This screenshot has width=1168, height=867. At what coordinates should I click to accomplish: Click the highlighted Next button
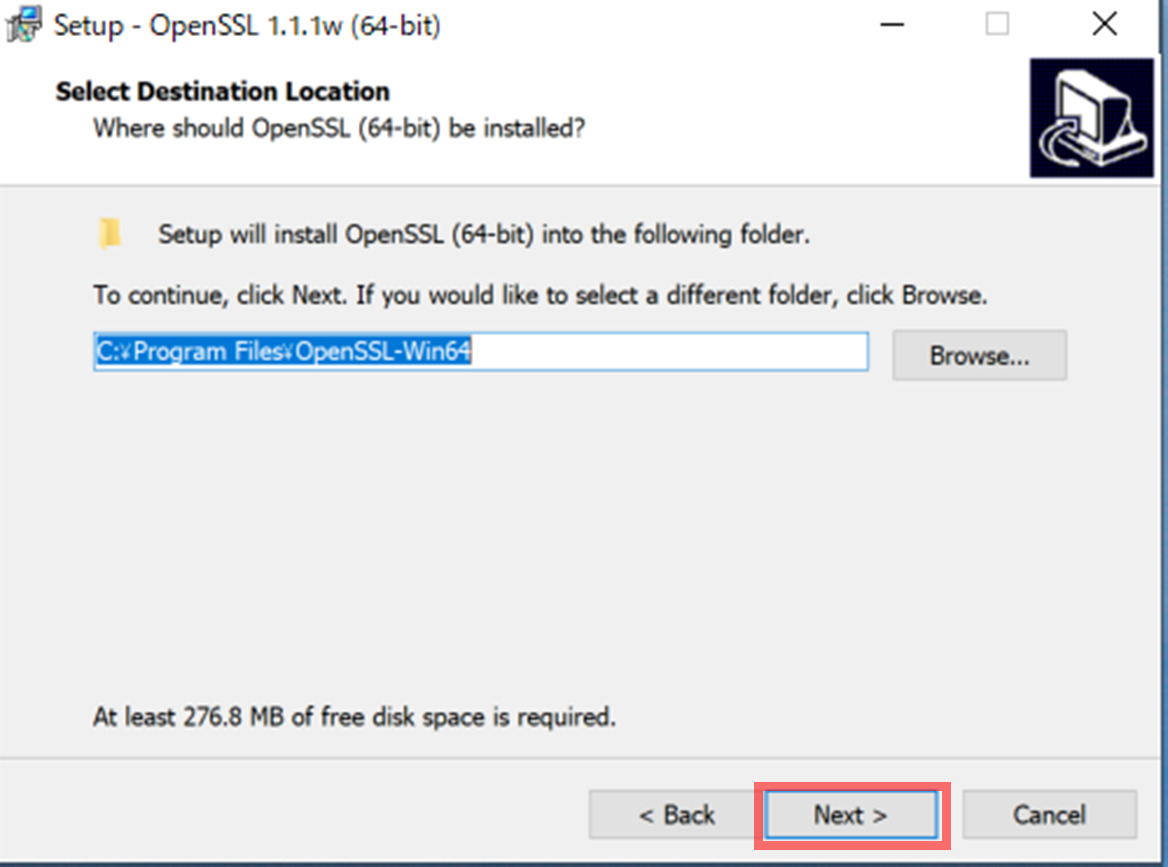[x=849, y=814]
